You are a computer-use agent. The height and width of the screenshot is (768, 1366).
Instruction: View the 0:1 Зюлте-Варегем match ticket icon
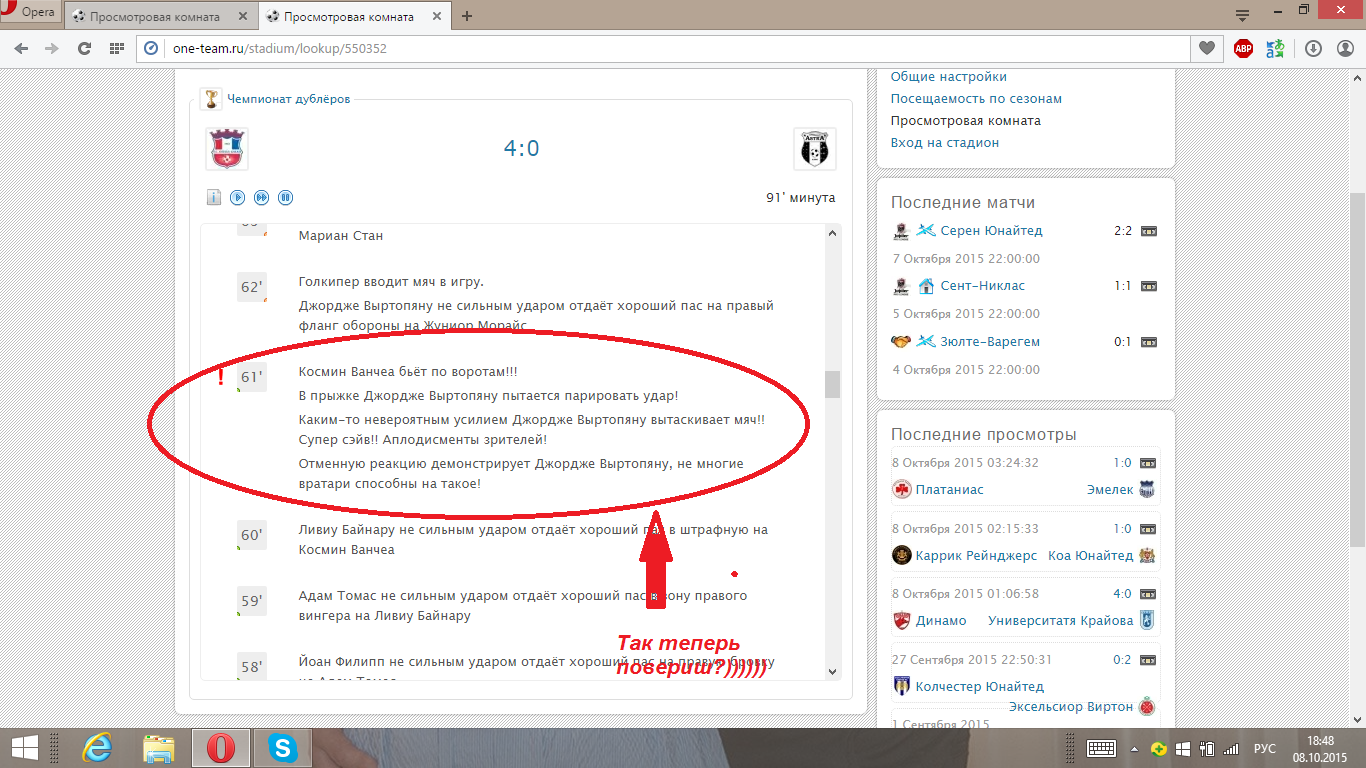[1149, 342]
